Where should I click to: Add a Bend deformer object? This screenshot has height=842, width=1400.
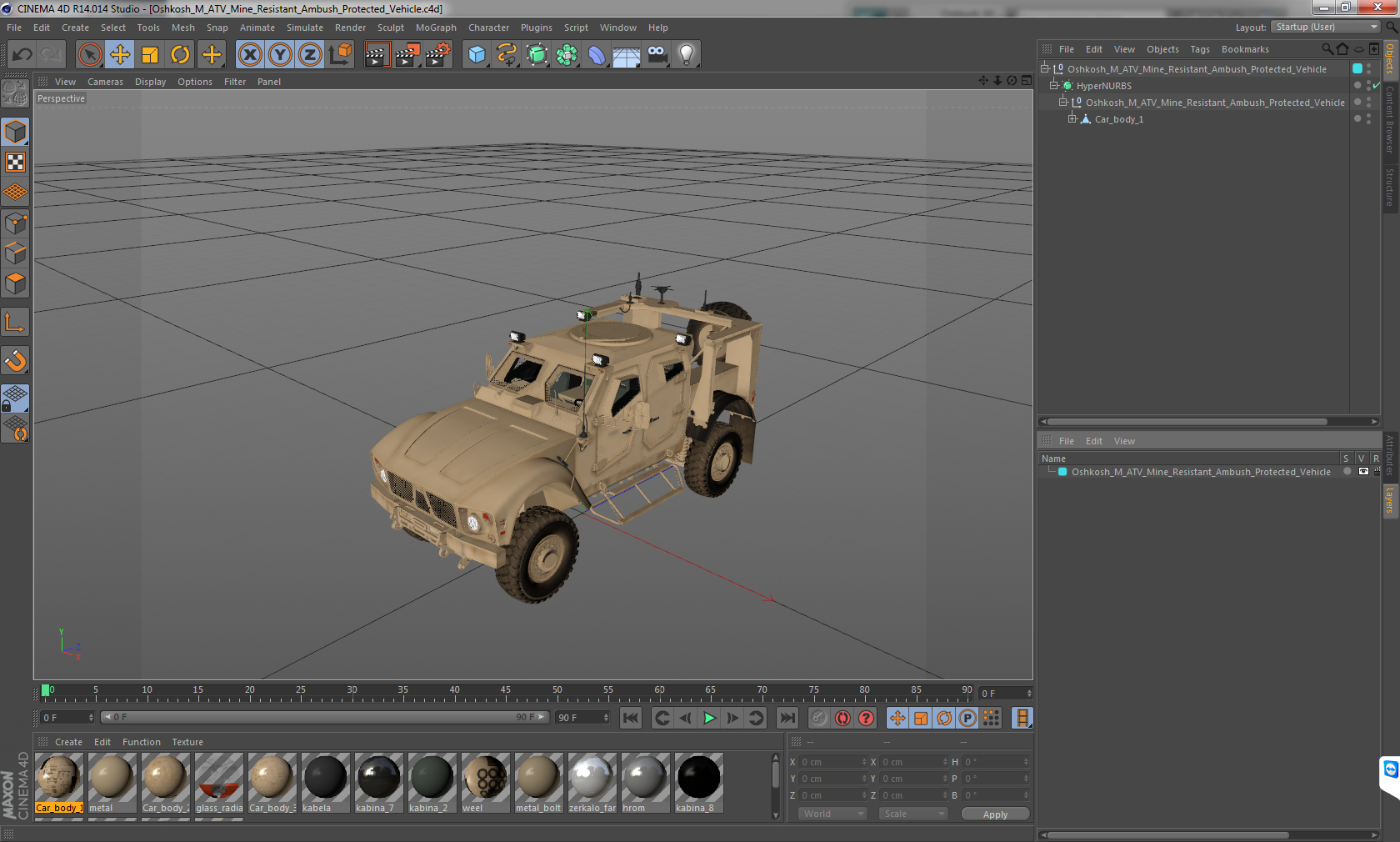coord(597,55)
